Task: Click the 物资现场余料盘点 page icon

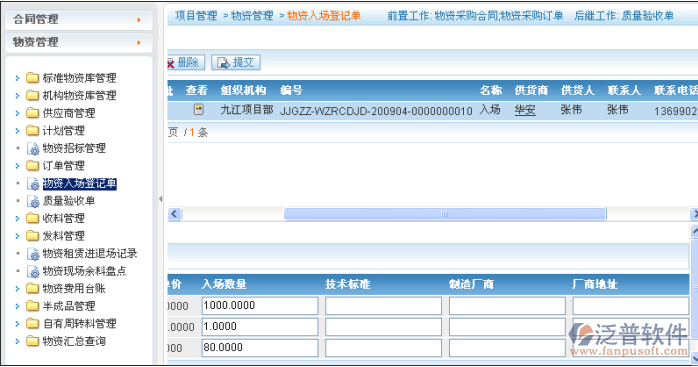Action: [x=33, y=271]
